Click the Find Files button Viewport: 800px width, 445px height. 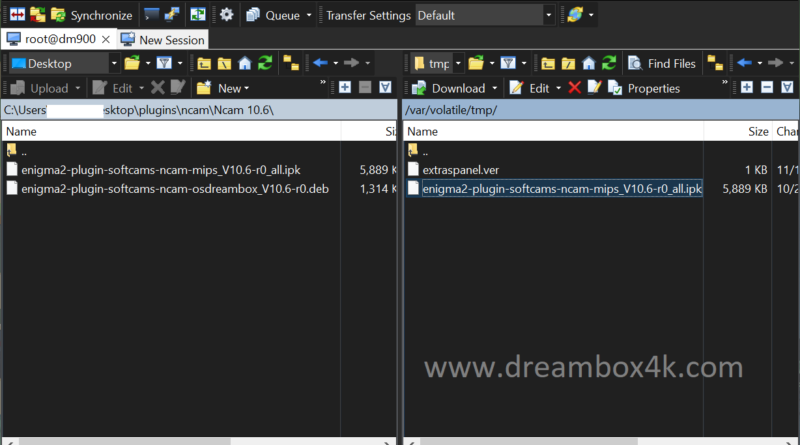click(662, 63)
